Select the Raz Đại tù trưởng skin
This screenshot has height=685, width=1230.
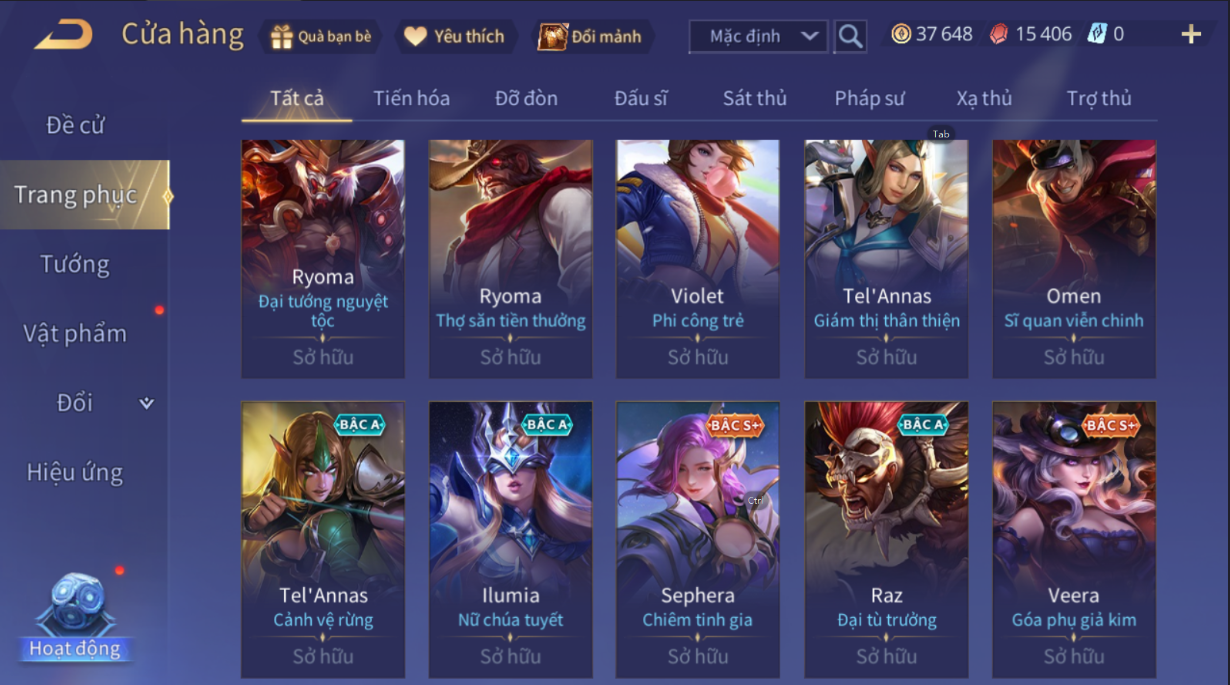pos(886,540)
